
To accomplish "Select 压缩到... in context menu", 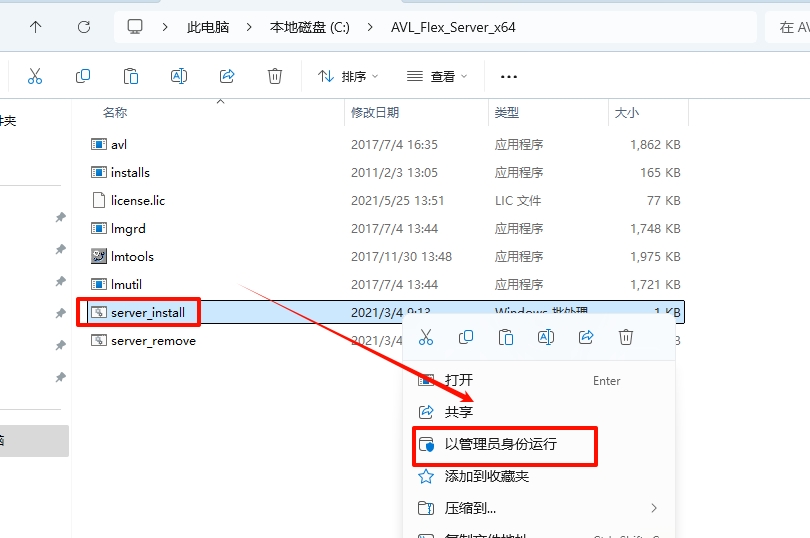I will (x=539, y=508).
